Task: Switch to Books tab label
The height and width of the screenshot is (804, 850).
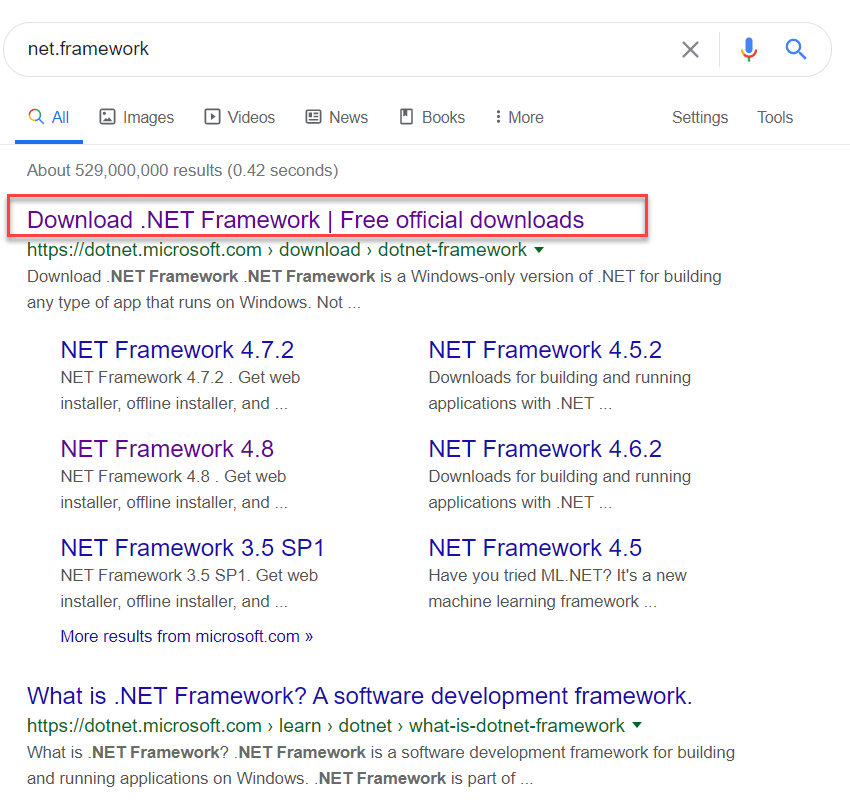Action: click(443, 118)
